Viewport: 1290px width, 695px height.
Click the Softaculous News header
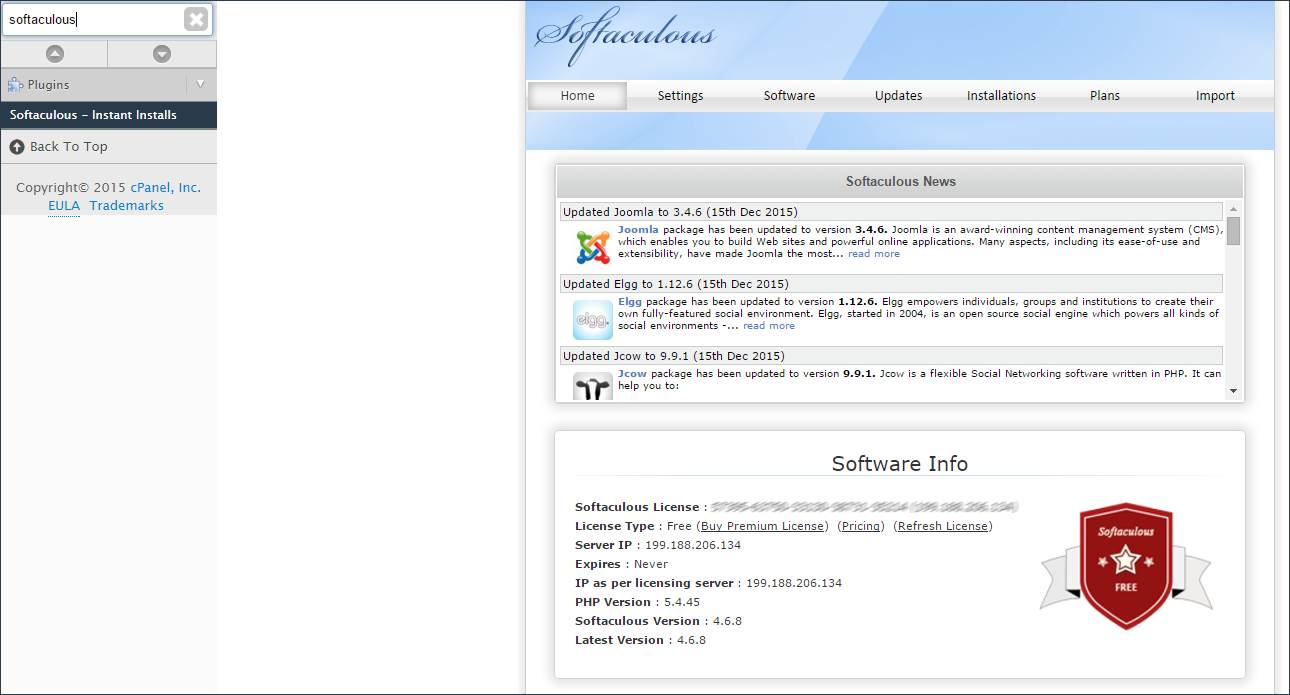point(900,182)
